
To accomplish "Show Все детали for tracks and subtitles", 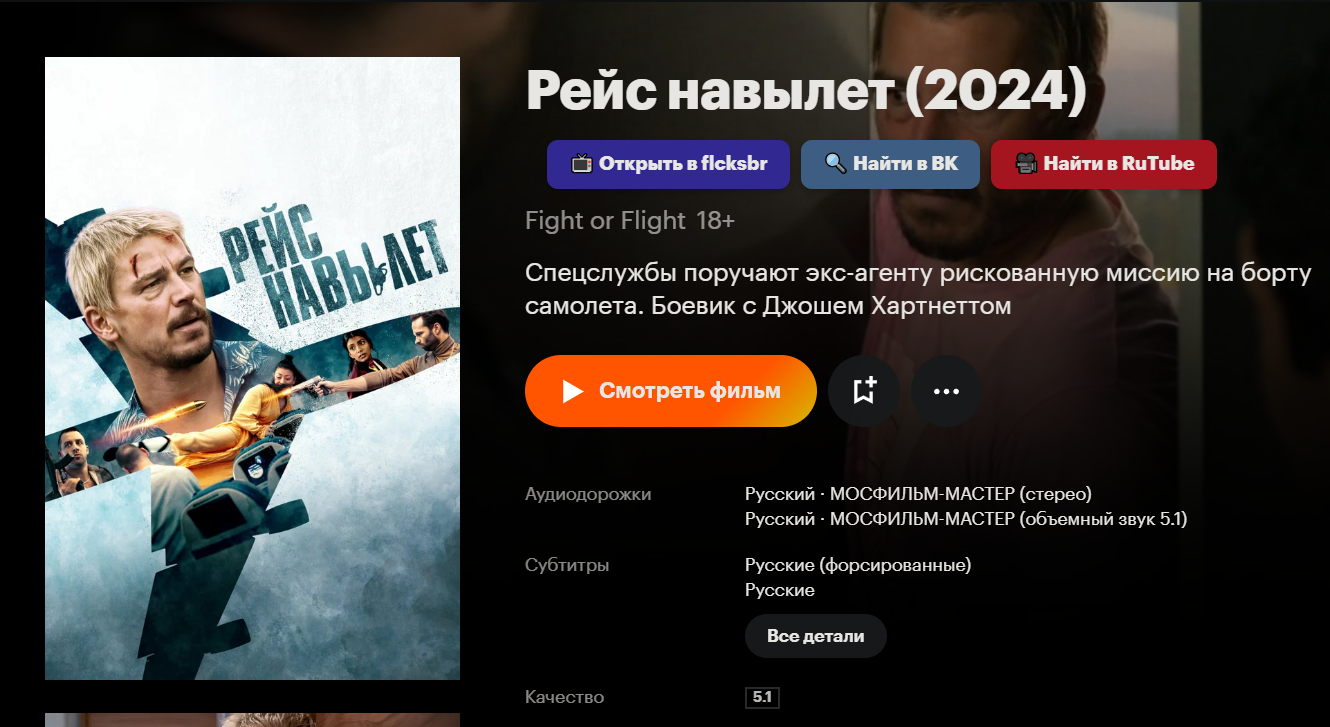I will coord(816,636).
